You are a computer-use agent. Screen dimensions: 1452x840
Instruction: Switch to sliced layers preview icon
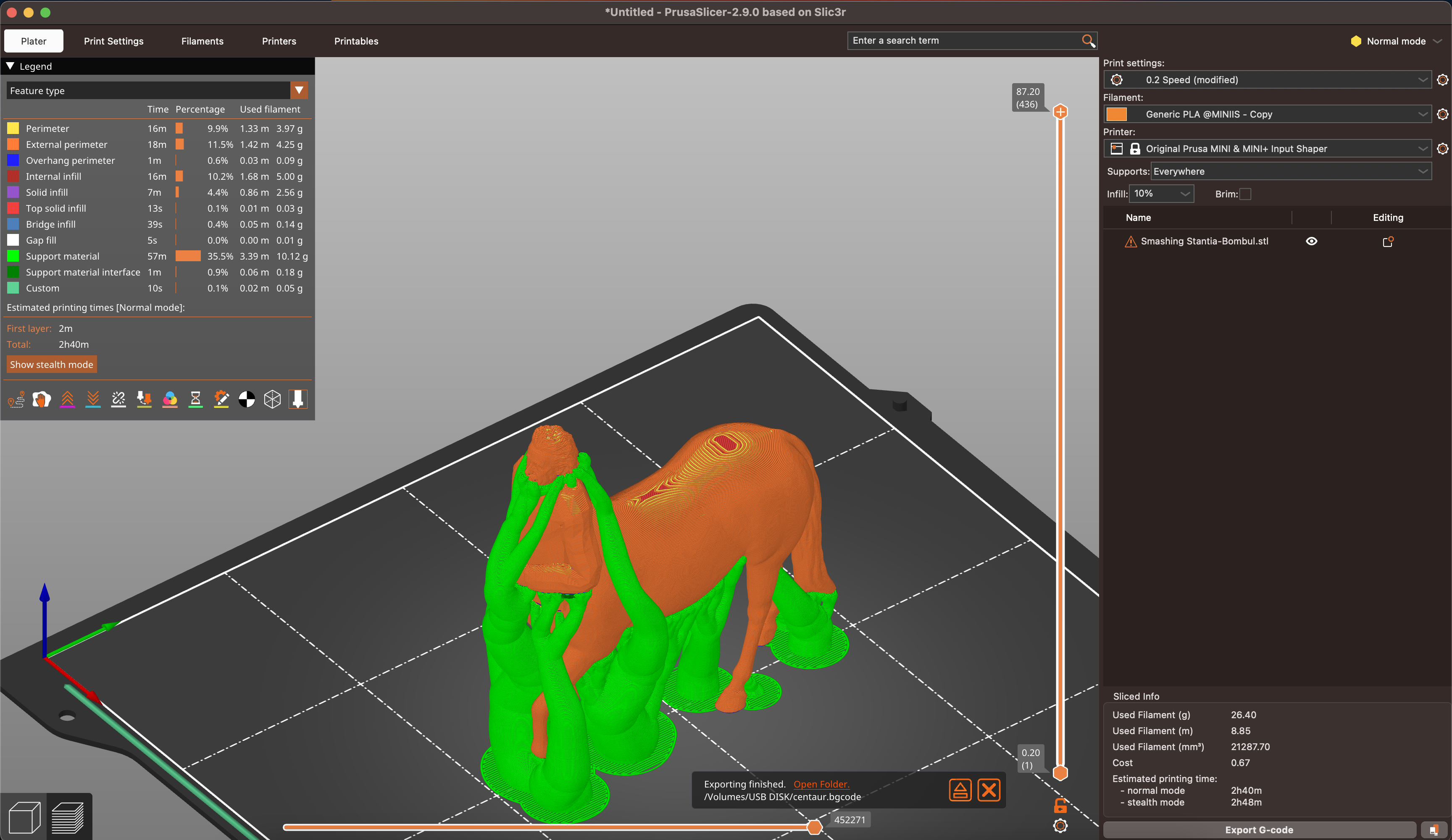click(68, 817)
